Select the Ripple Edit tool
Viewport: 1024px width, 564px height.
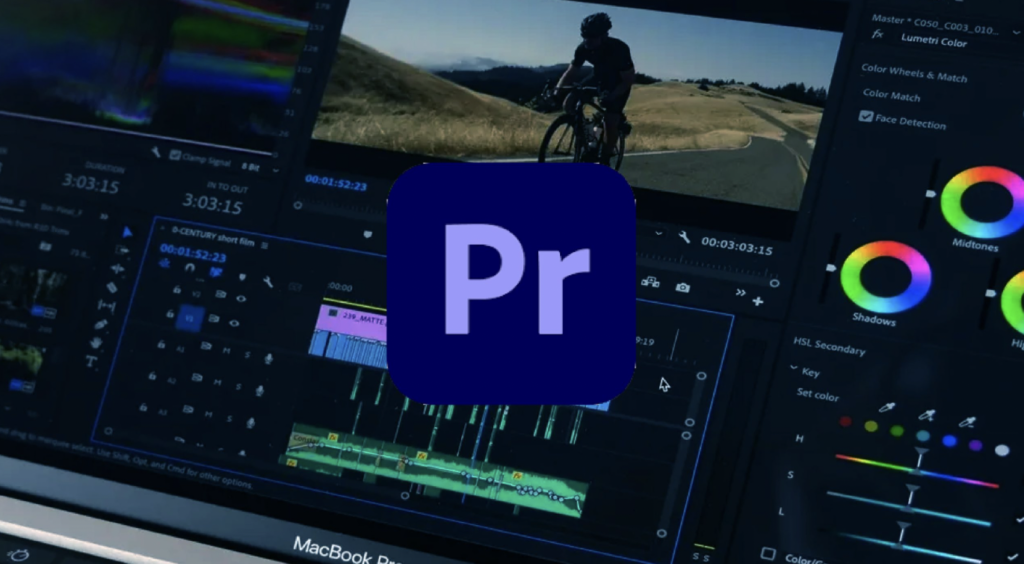tap(118, 268)
